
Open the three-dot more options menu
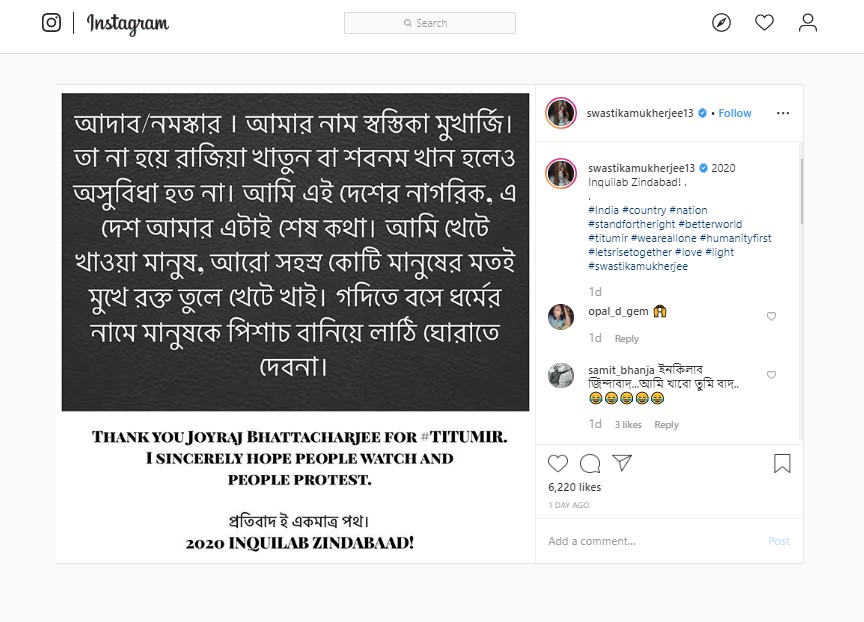tap(782, 113)
